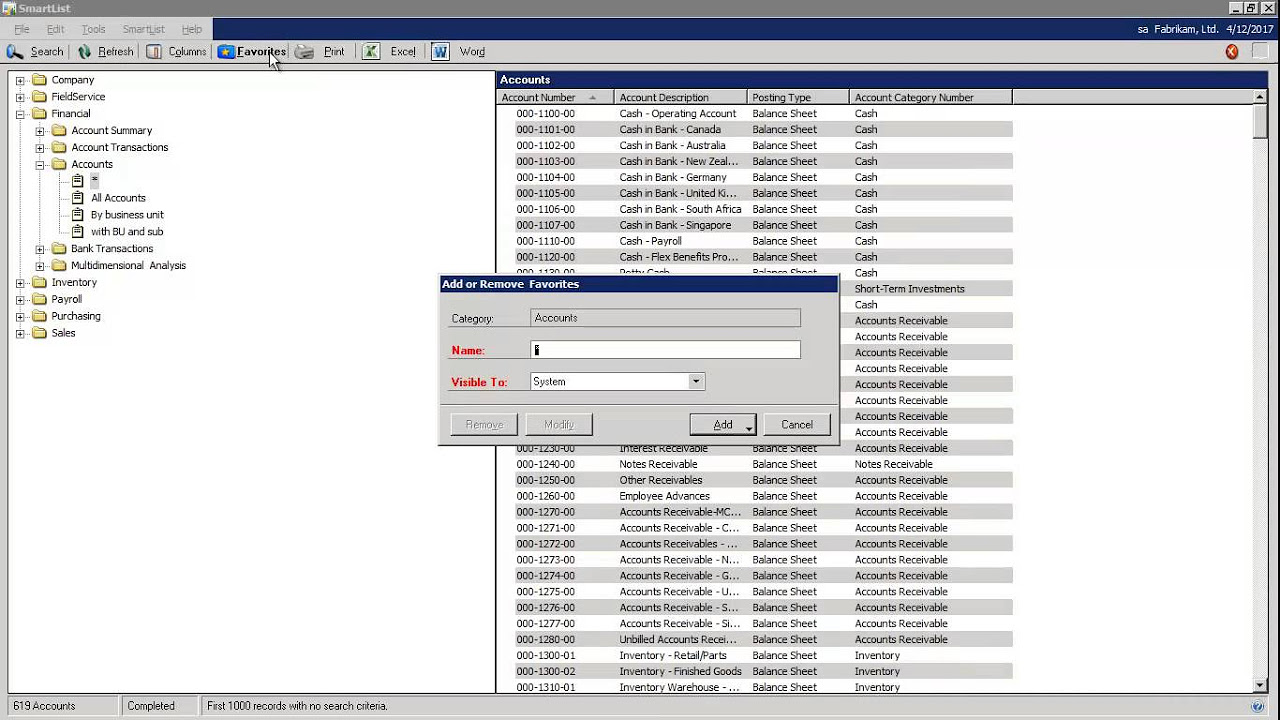Click the favorite icon beside the asterisk item
The image size is (1280, 720).
point(78,181)
